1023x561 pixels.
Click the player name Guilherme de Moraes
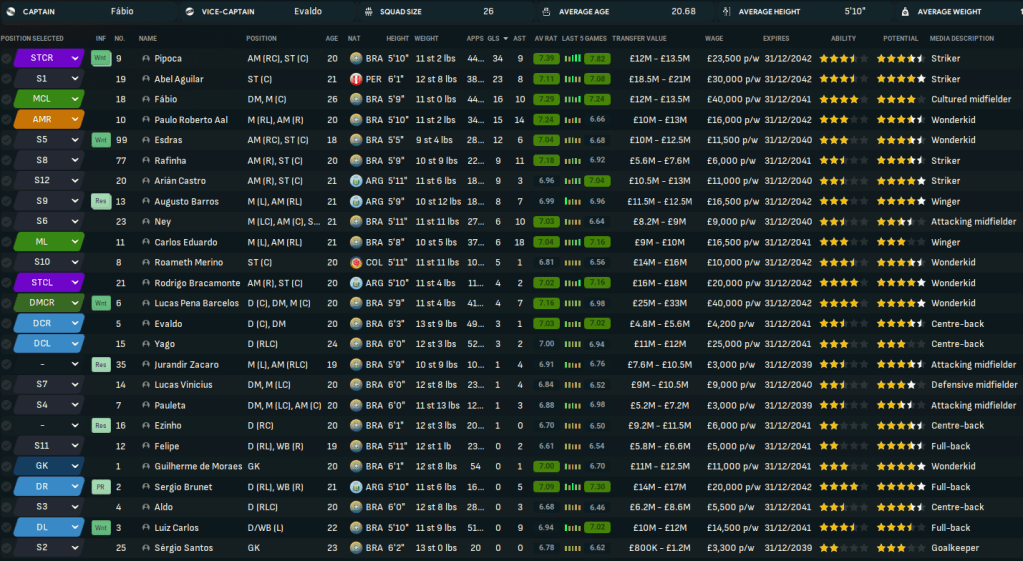[x=199, y=466]
